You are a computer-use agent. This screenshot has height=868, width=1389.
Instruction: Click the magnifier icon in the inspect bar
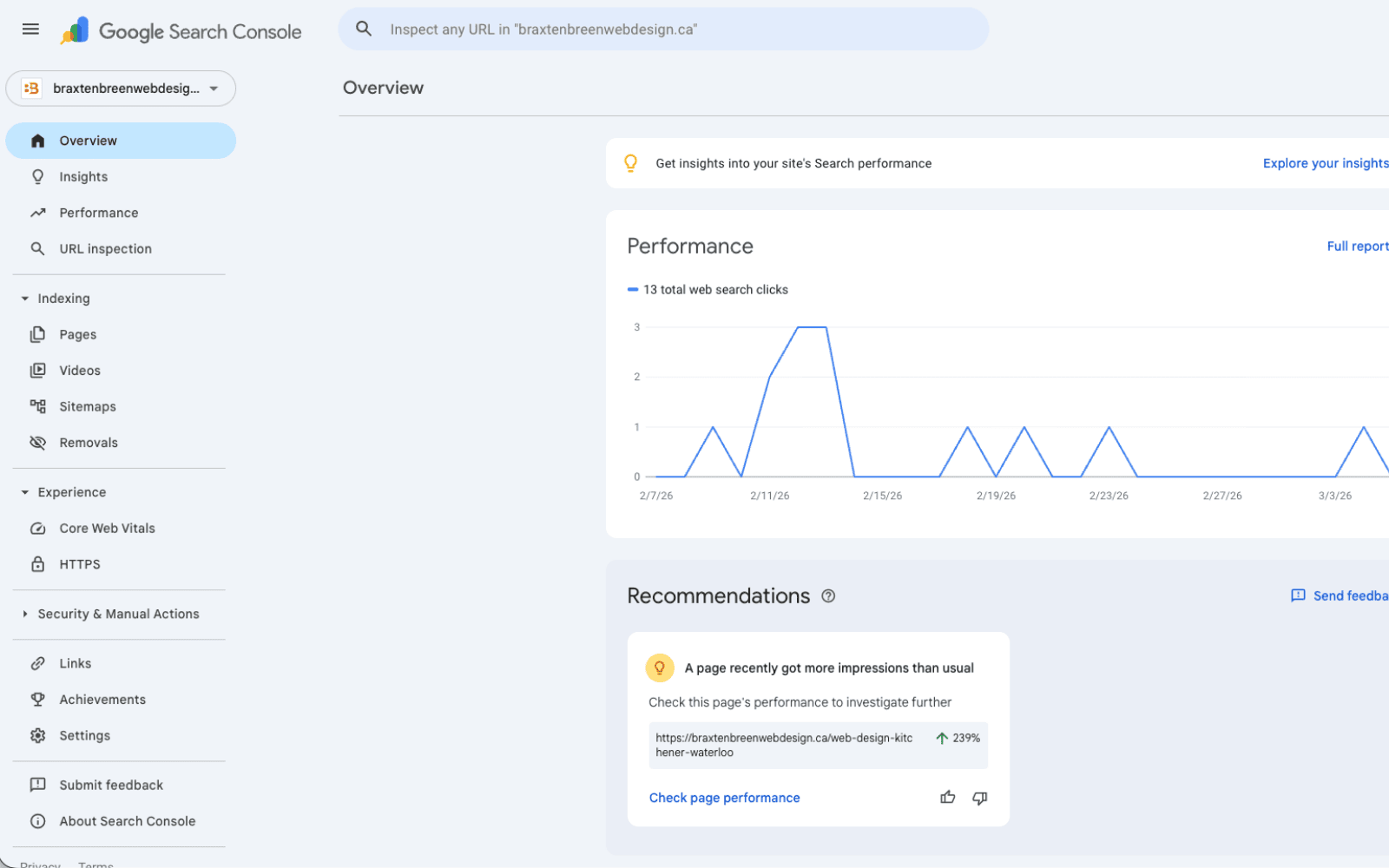click(x=364, y=29)
